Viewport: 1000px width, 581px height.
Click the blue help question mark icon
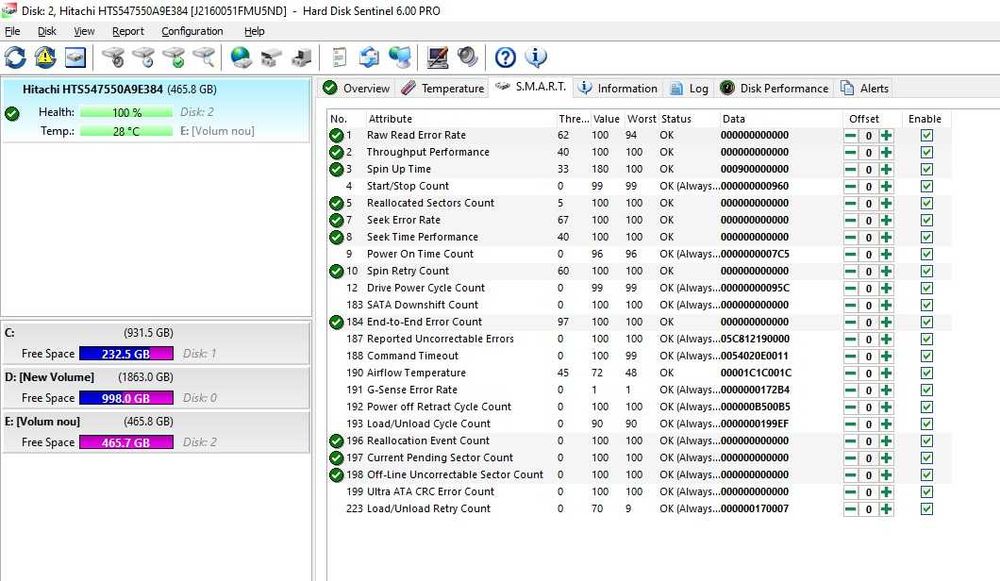click(506, 57)
